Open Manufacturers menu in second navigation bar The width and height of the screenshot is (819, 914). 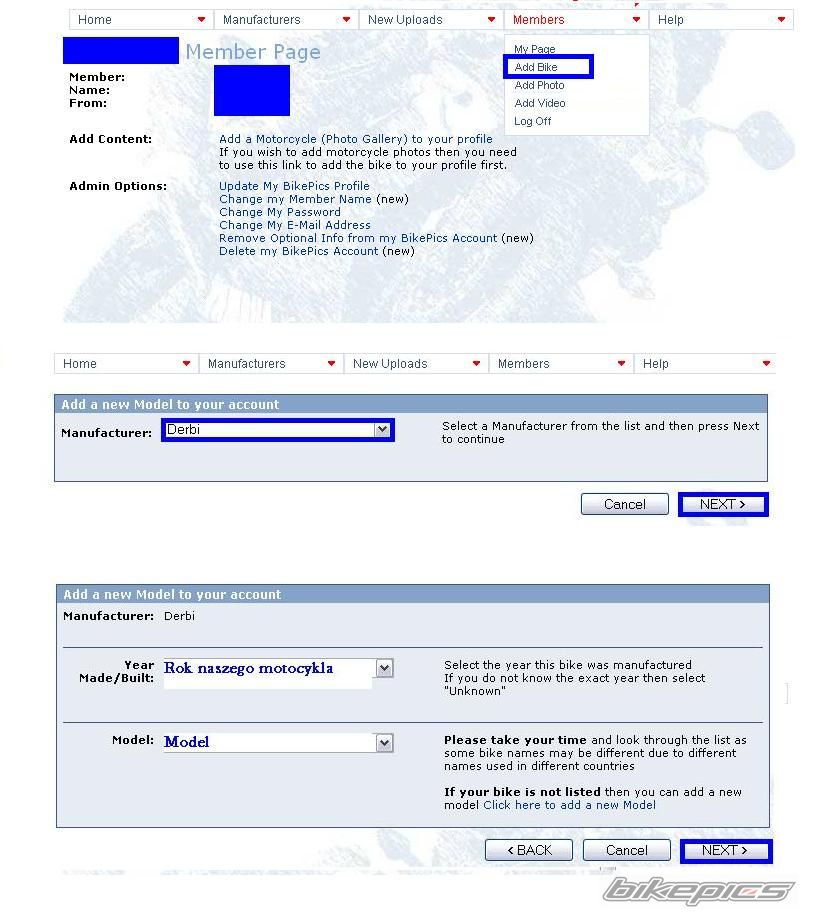click(x=271, y=364)
